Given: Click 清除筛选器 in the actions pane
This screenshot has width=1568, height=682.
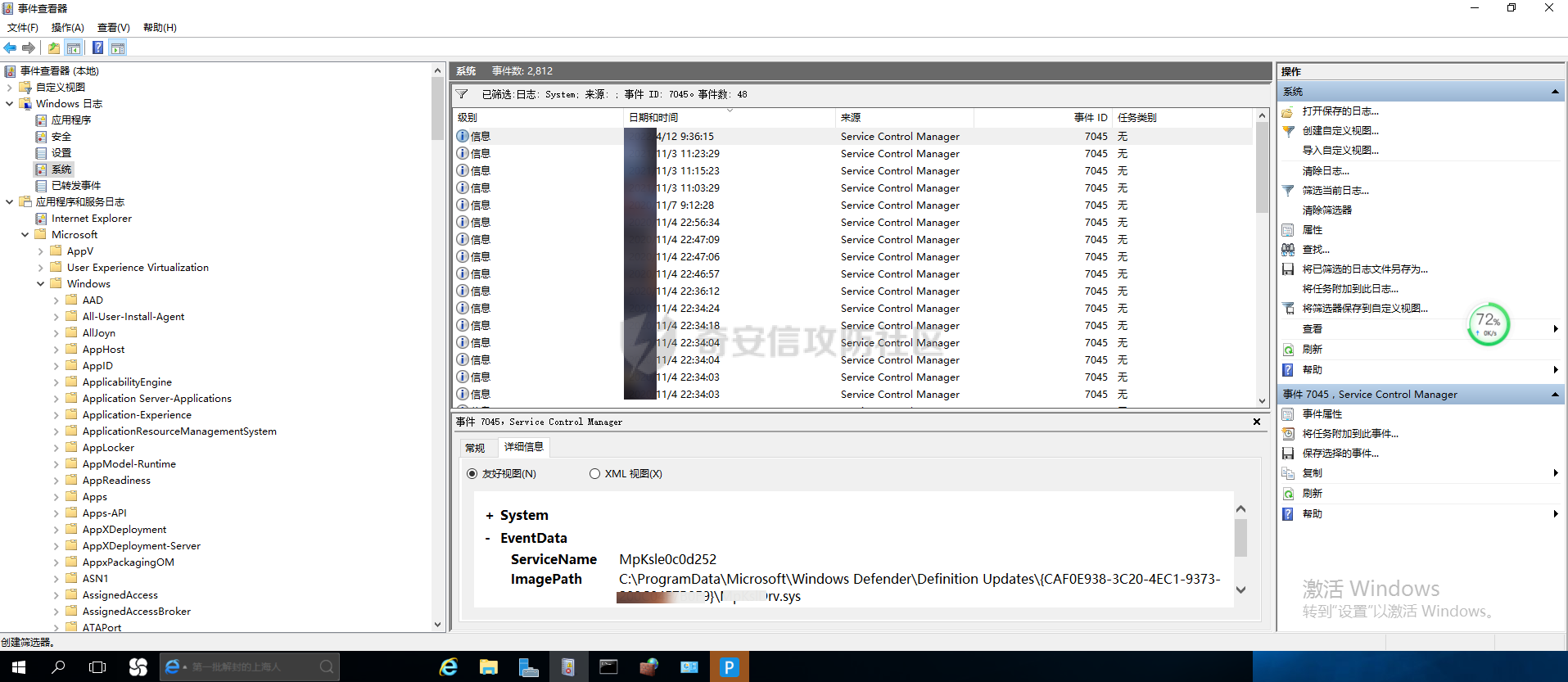Looking at the screenshot, I should [x=1326, y=210].
